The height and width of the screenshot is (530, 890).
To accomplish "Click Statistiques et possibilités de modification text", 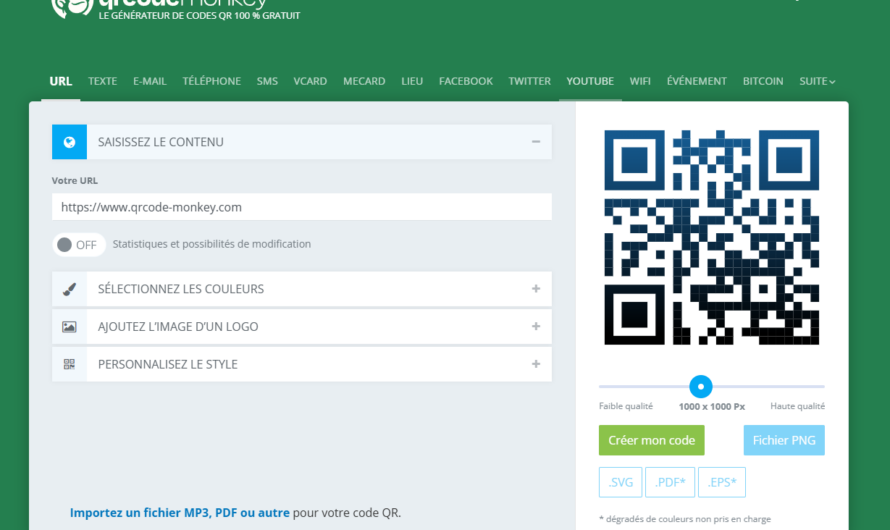I will click(x=212, y=244).
